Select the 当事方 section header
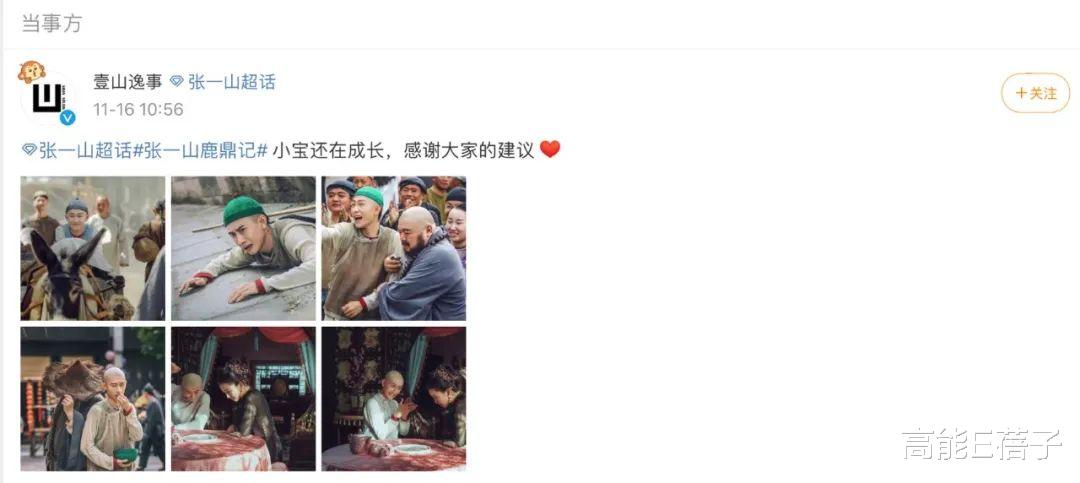 coord(52,23)
